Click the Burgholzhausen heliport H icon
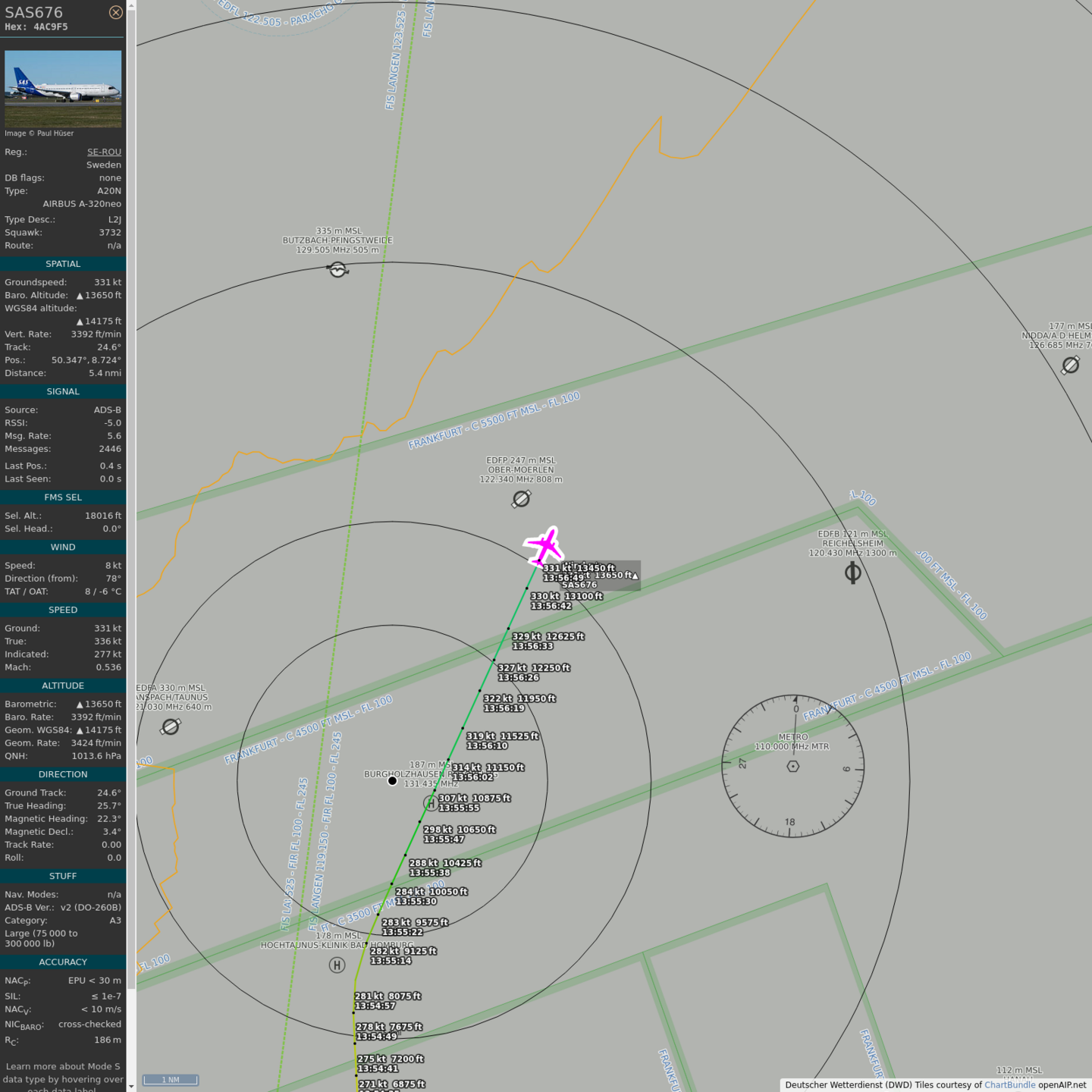Image resolution: width=1092 pixels, height=1092 pixels. click(431, 802)
